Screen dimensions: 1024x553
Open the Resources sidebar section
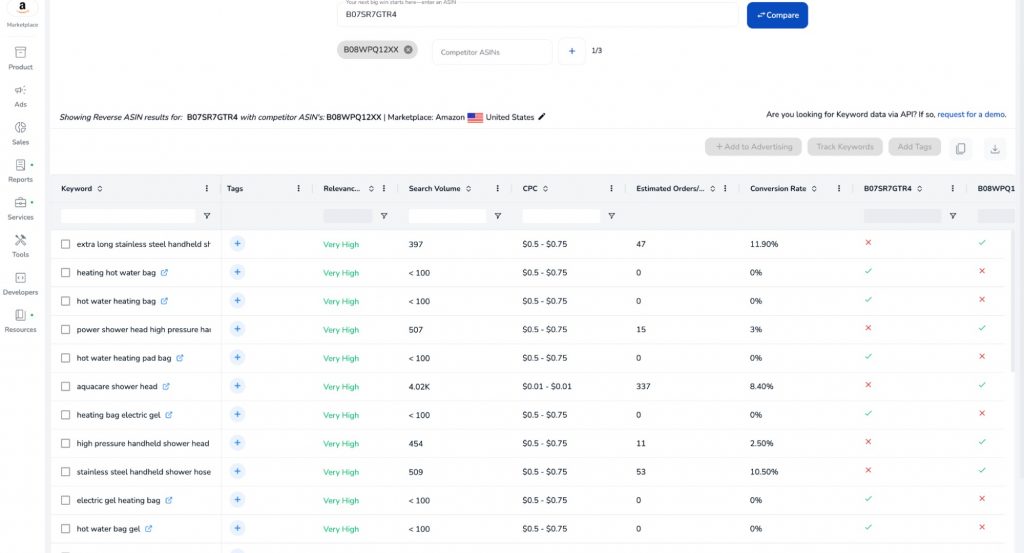click(x=20, y=321)
